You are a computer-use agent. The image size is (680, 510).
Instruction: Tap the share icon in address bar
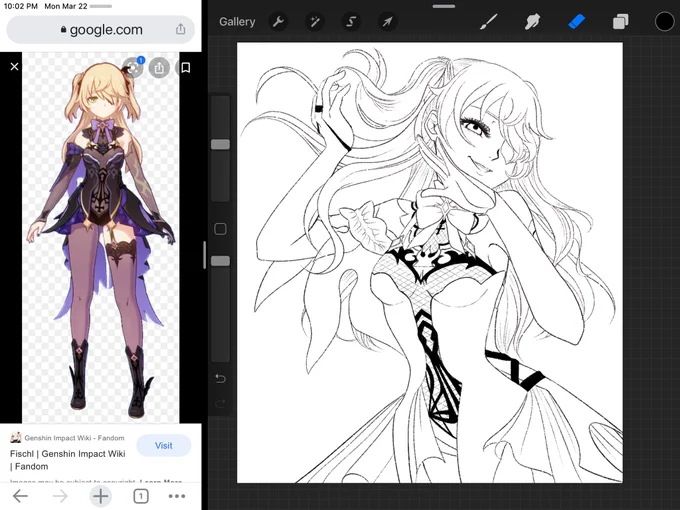tap(180, 29)
